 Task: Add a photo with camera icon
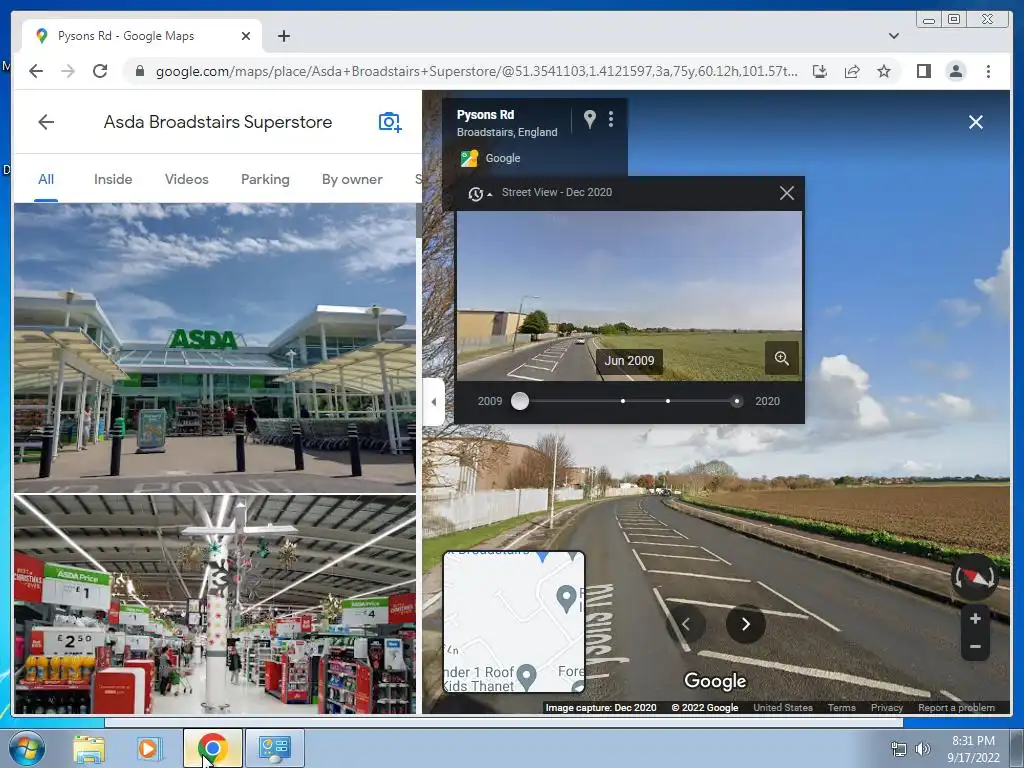tap(390, 122)
